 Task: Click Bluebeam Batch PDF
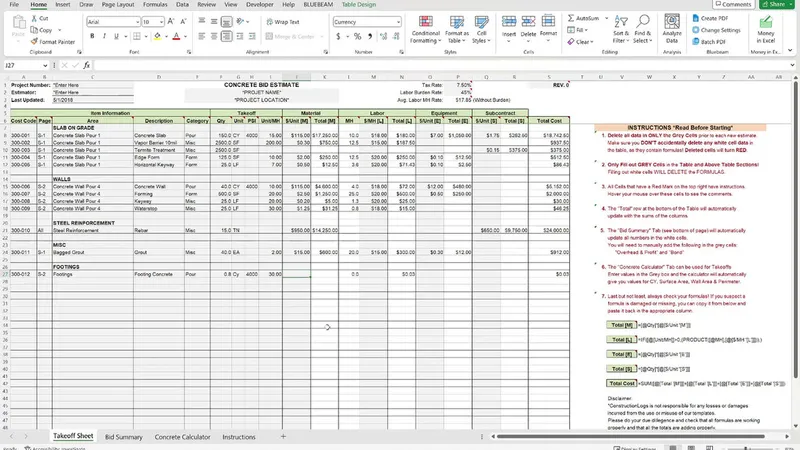(x=709, y=42)
